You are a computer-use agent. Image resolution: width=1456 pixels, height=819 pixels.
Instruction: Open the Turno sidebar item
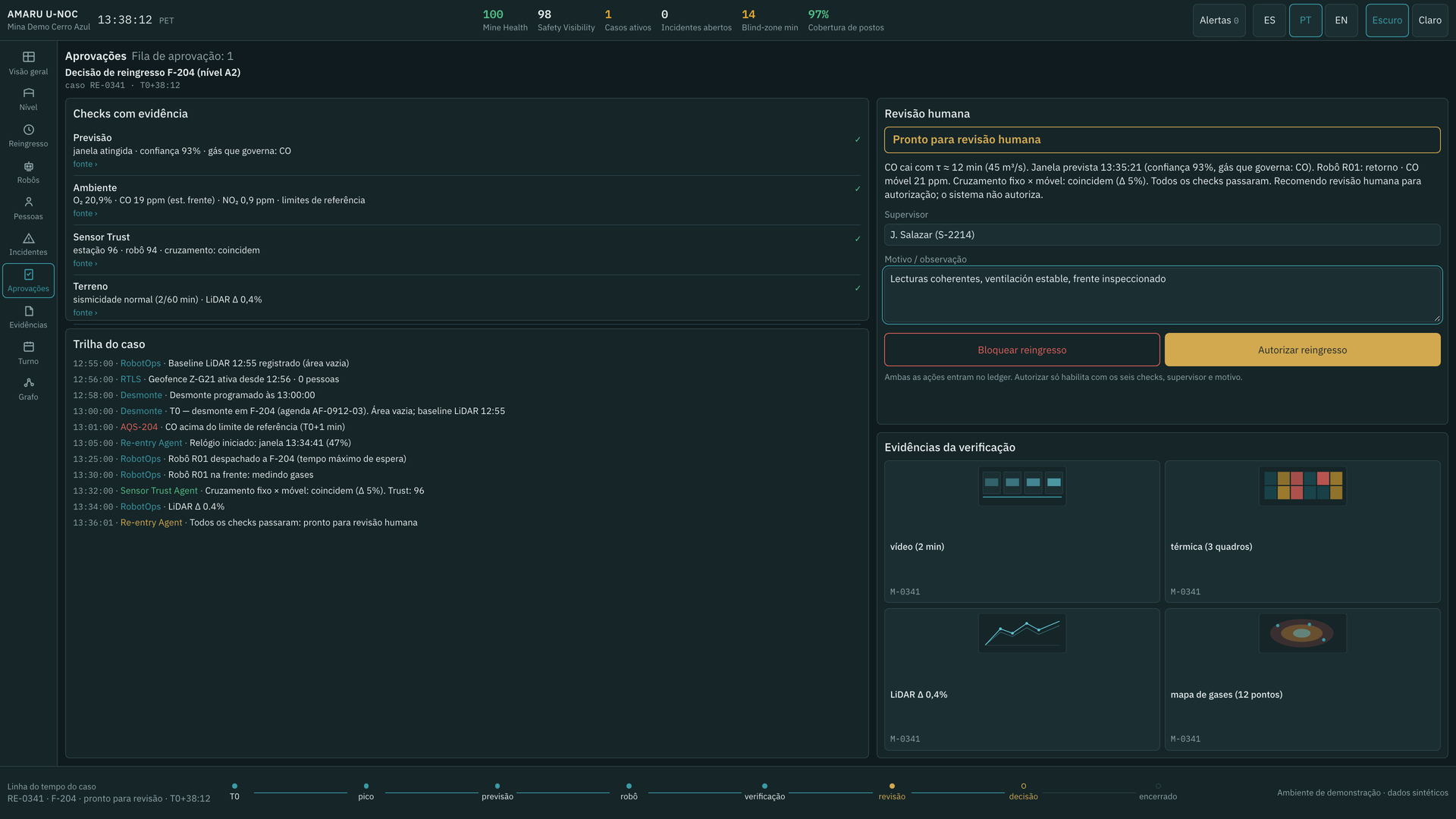click(x=28, y=353)
